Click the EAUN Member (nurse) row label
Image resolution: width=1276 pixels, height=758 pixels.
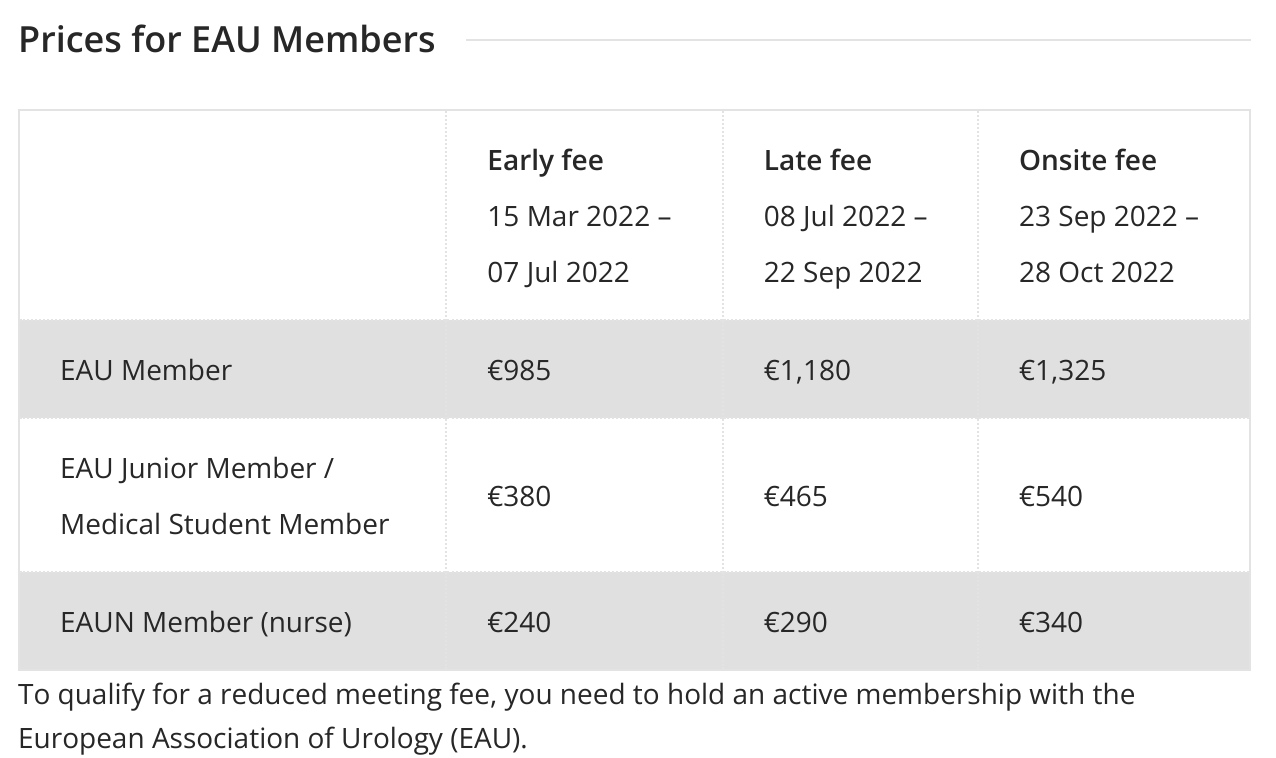coord(206,622)
